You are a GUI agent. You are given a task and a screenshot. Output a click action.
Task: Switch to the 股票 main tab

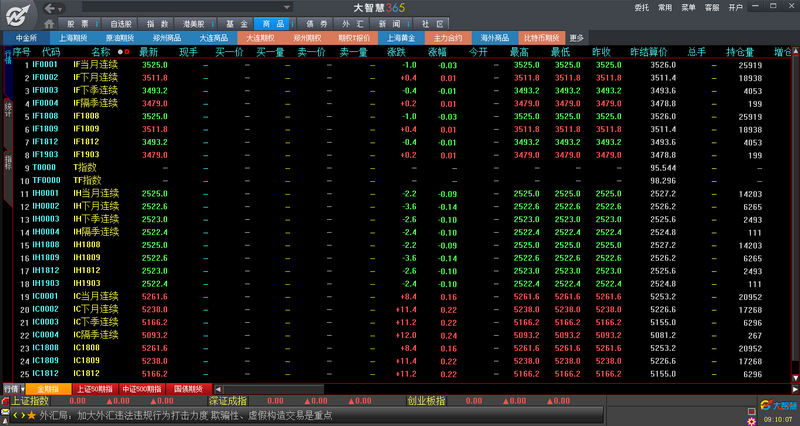[78, 24]
